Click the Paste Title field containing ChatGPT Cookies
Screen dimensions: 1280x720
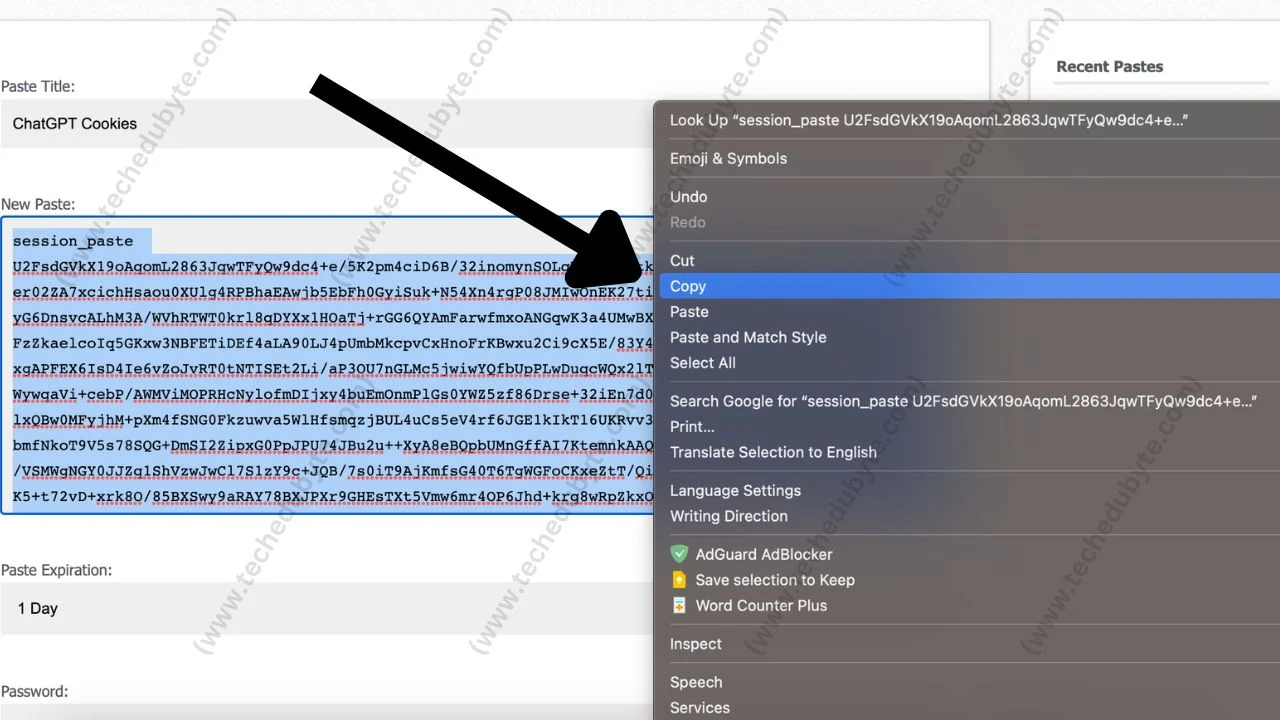pos(327,124)
